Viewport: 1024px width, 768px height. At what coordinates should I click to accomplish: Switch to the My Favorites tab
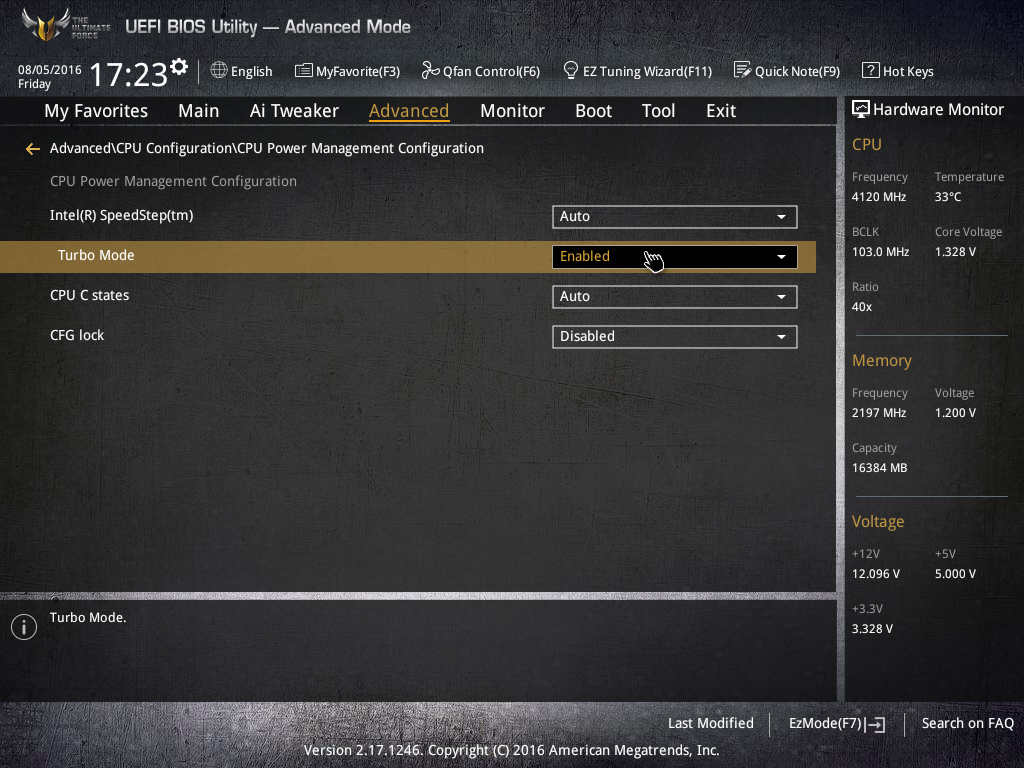[x=96, y=111]
